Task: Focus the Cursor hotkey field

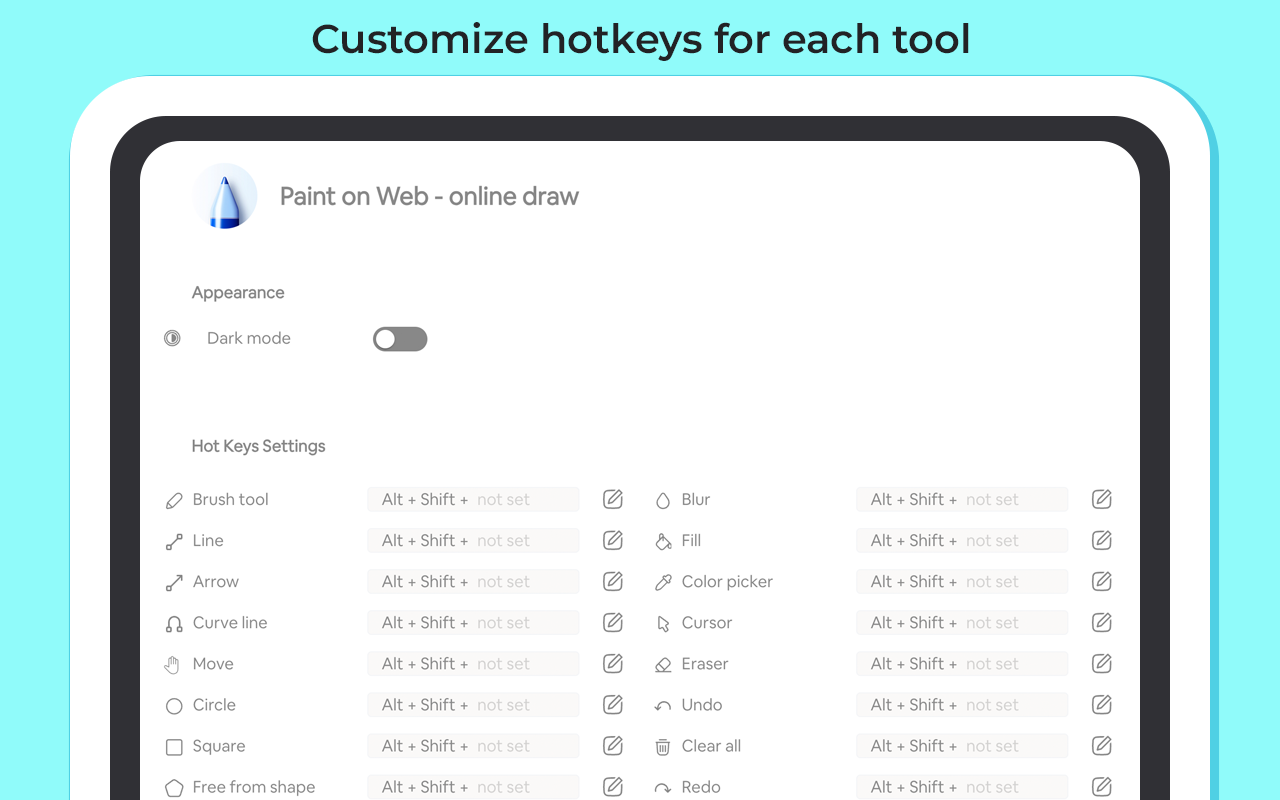Action: 962,622
